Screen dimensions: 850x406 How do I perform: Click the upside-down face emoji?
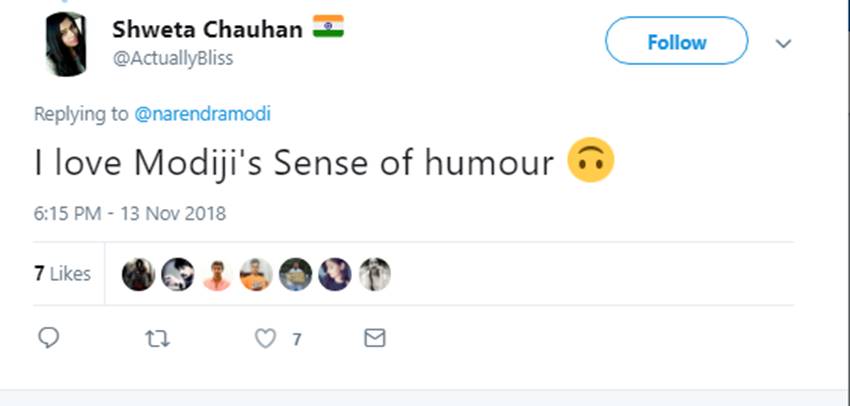590,163
